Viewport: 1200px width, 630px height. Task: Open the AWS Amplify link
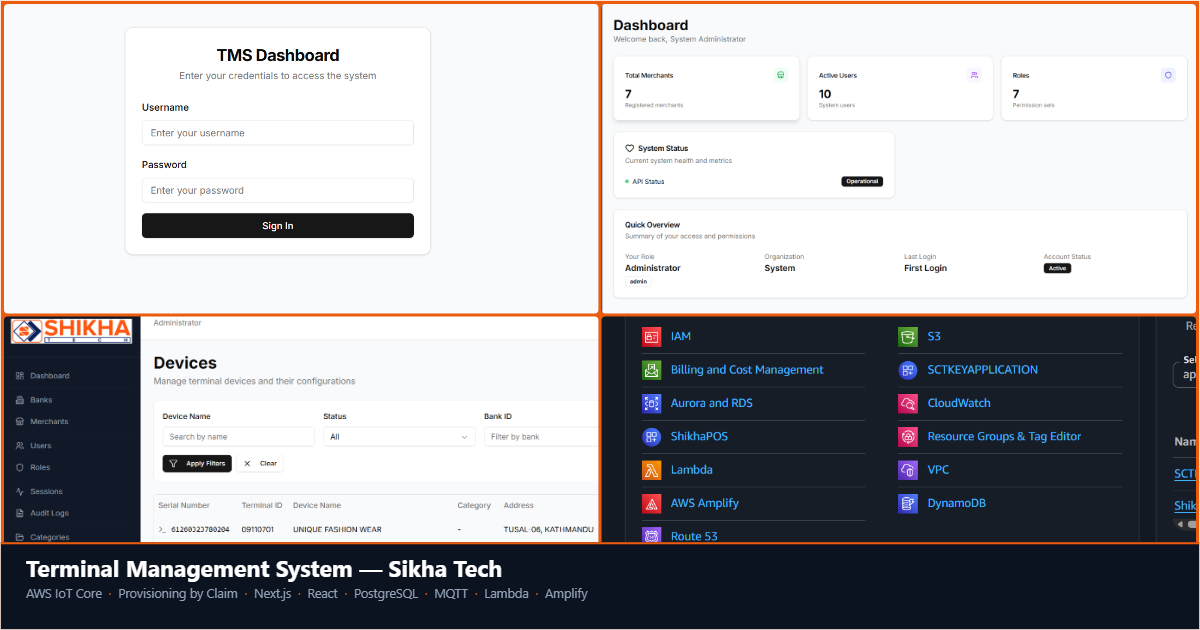[705, 503]
